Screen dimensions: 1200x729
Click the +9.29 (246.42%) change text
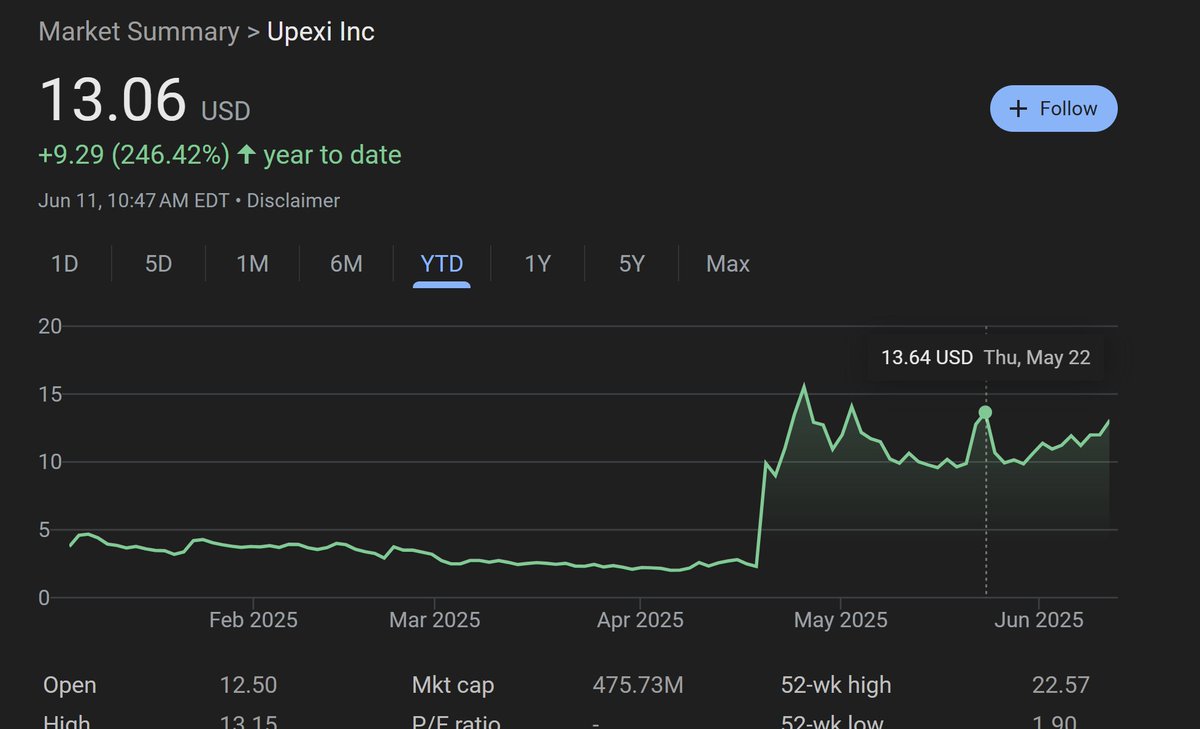(134, 155)
